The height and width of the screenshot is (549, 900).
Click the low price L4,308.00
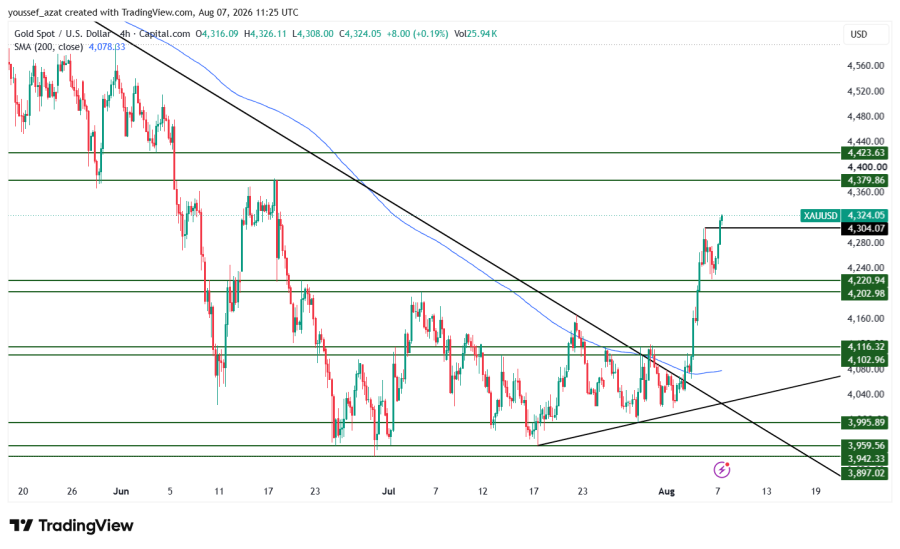coord(313,34)
